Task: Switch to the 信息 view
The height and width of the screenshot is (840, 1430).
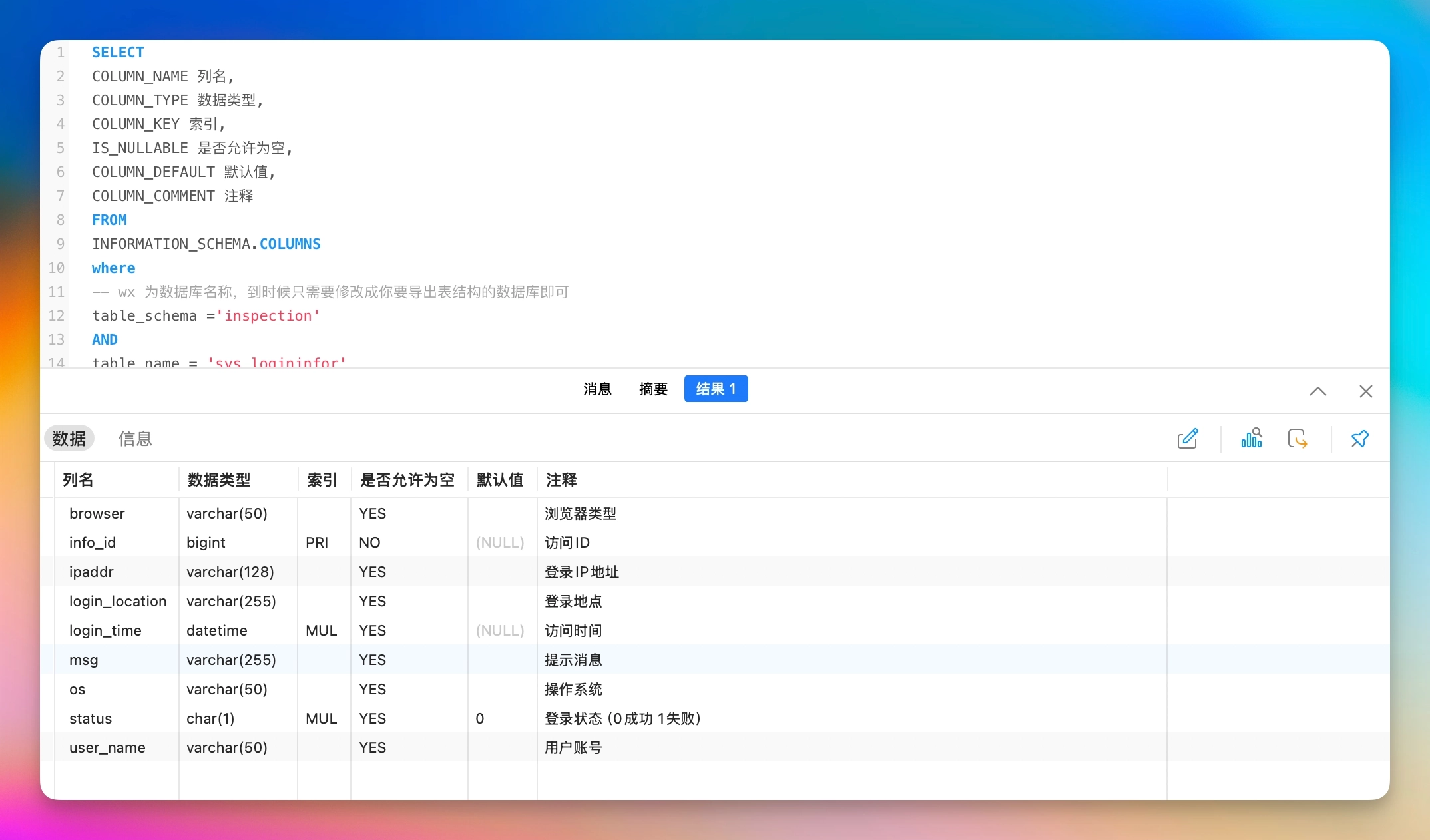Action: pyautogui.click(x=135, y=439)
